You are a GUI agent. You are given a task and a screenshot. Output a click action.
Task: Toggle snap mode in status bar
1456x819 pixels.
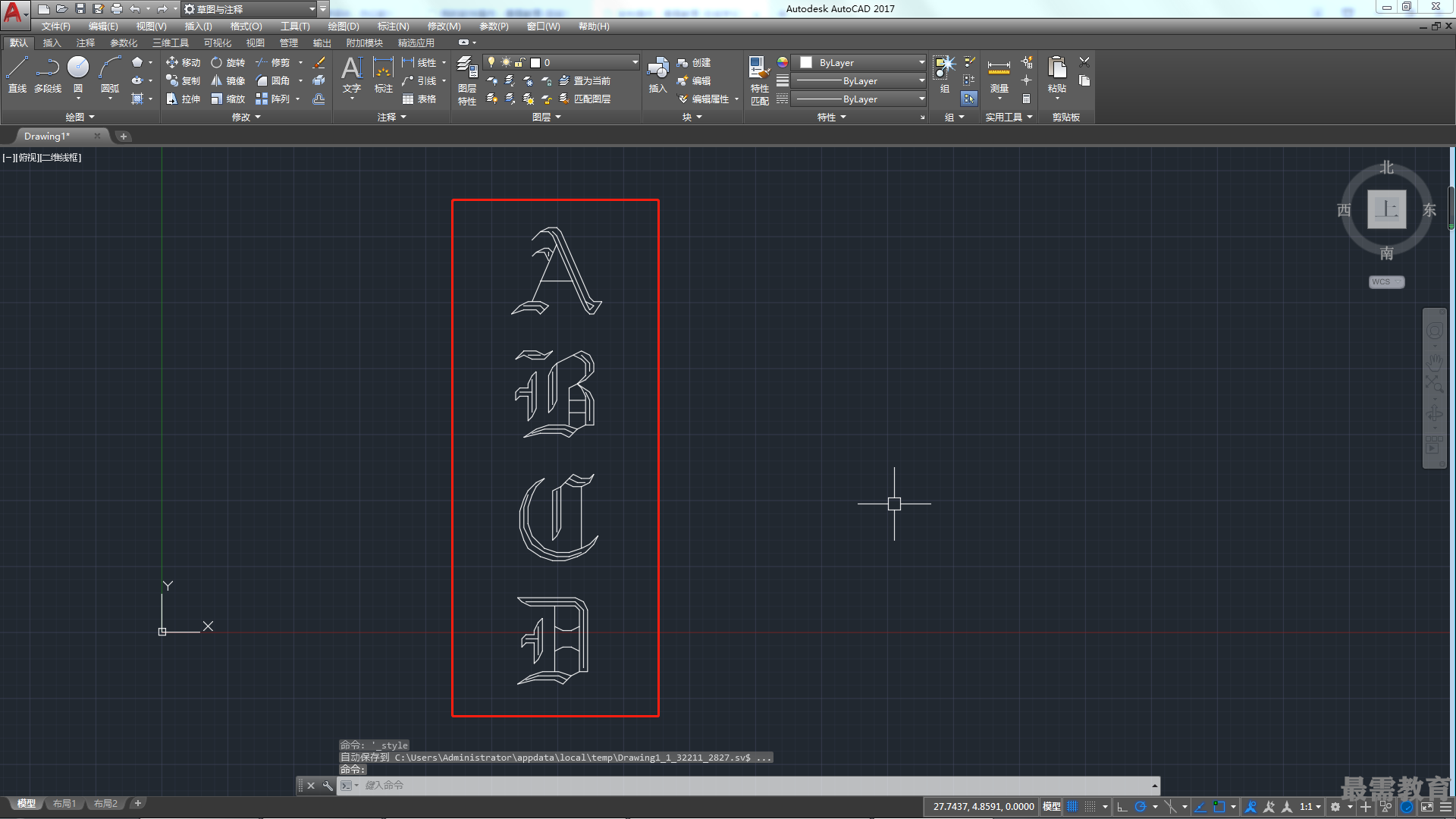[x=1090, y=807]
